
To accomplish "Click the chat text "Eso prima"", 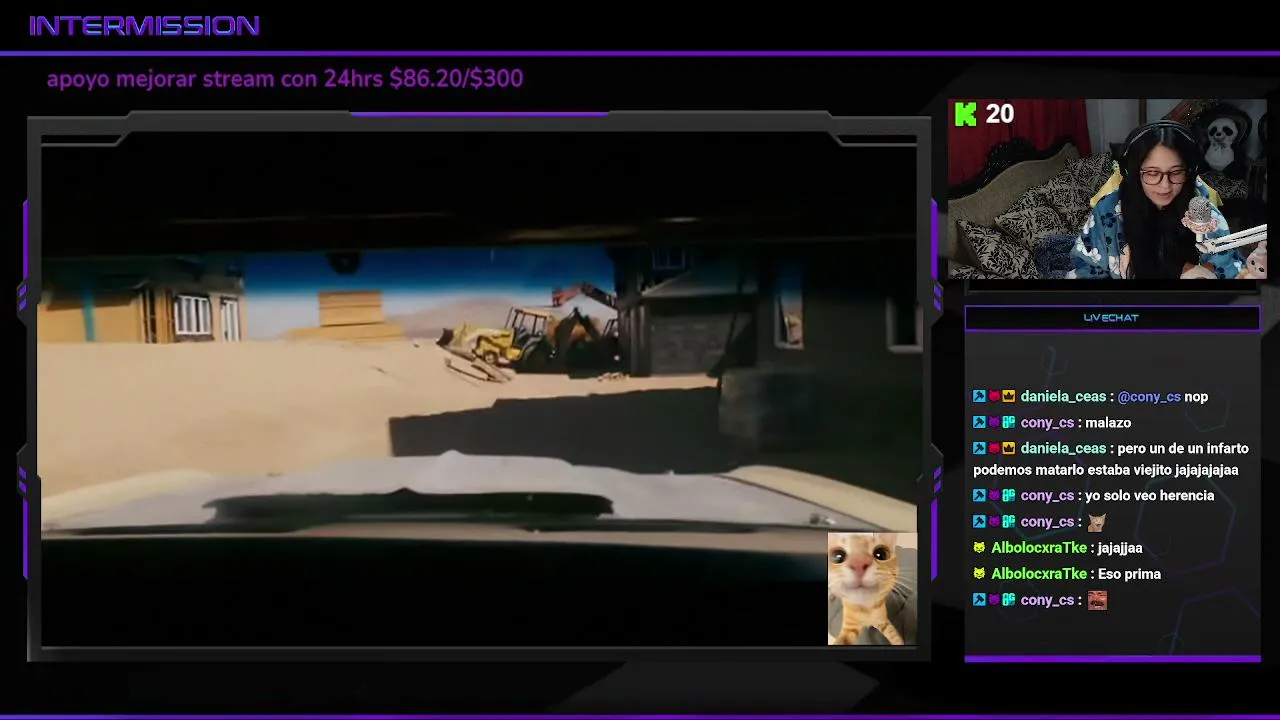I will pos(1129,574).
